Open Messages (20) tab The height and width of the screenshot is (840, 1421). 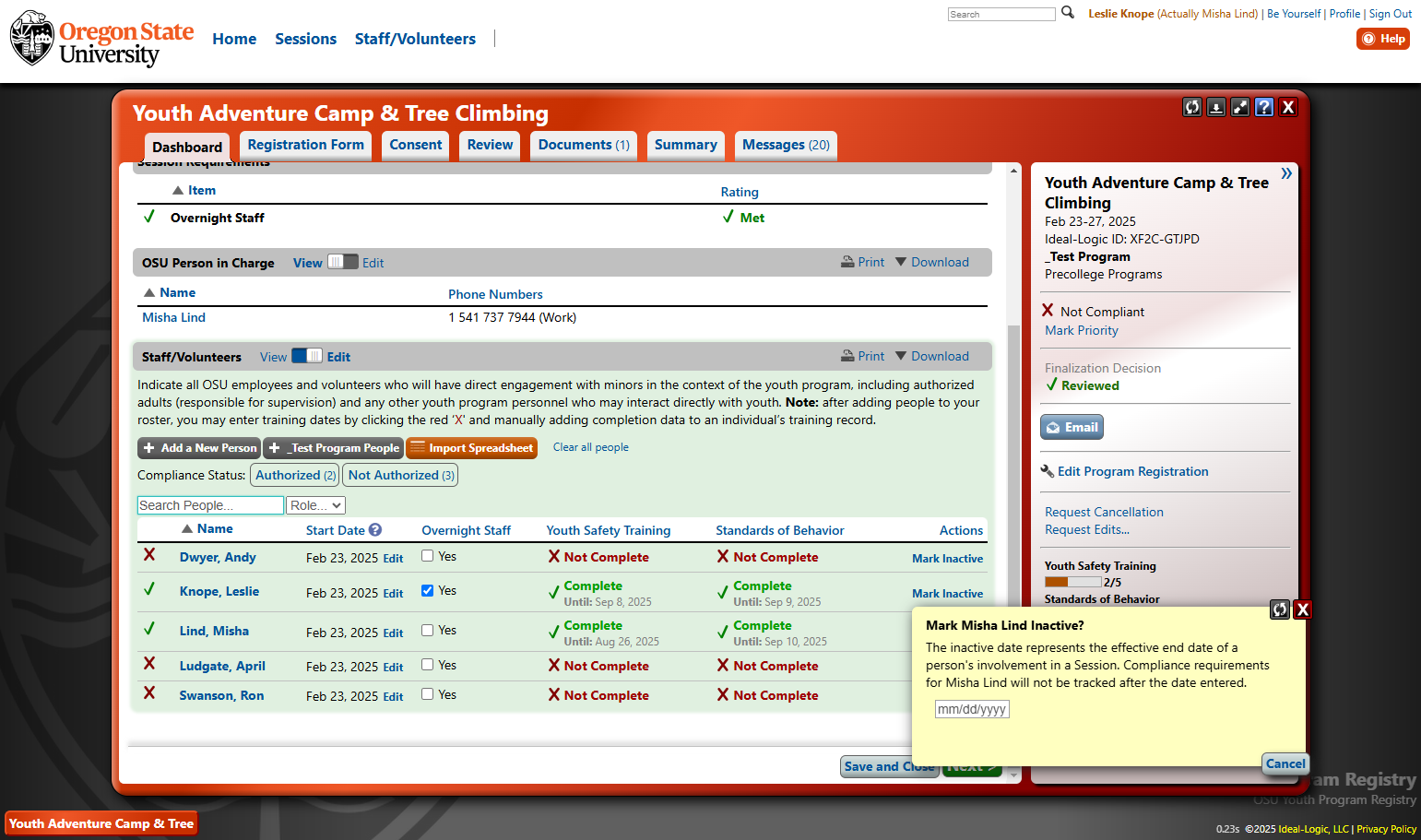pos(787,145)
